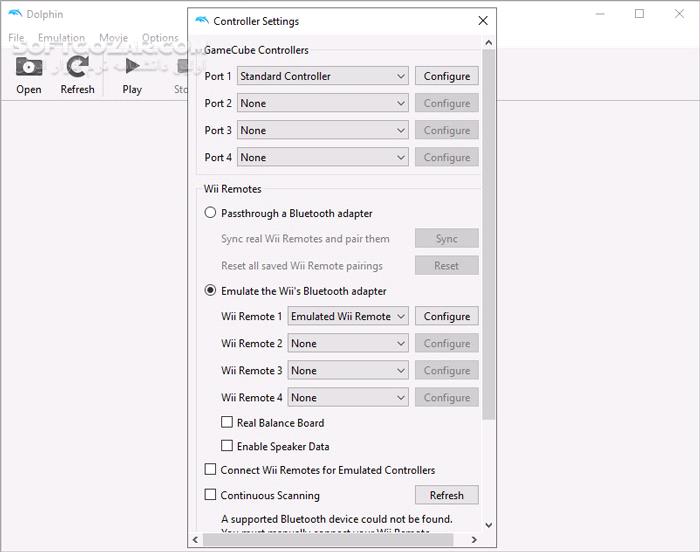Enable Speaker Data checkbox
The image size is (700, 552).
click(x=227, y=446)
